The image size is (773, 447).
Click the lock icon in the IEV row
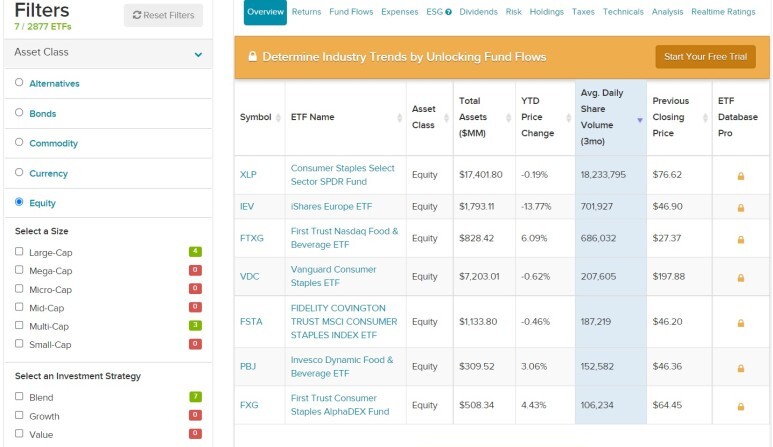click(x=740, y=208)
